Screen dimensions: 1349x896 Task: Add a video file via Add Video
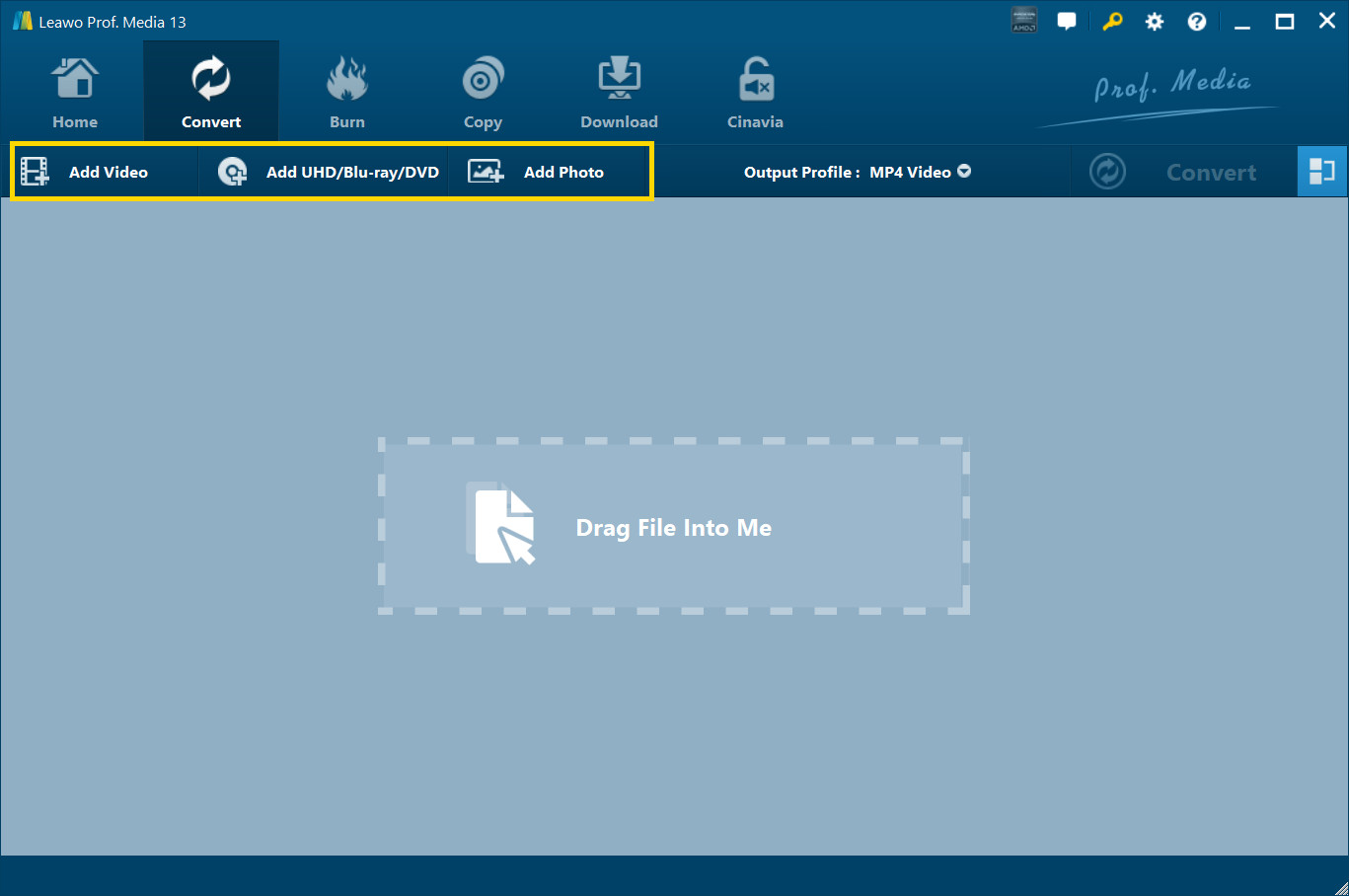tap(109, 171)
